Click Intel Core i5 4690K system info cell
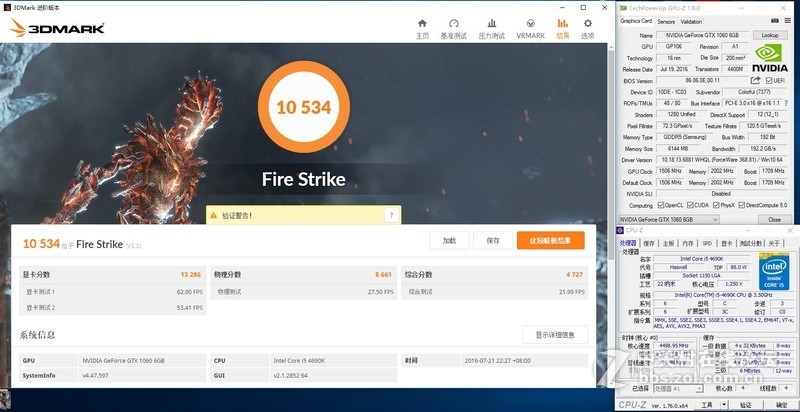This screenshot has width=800, height=412. 334,360
